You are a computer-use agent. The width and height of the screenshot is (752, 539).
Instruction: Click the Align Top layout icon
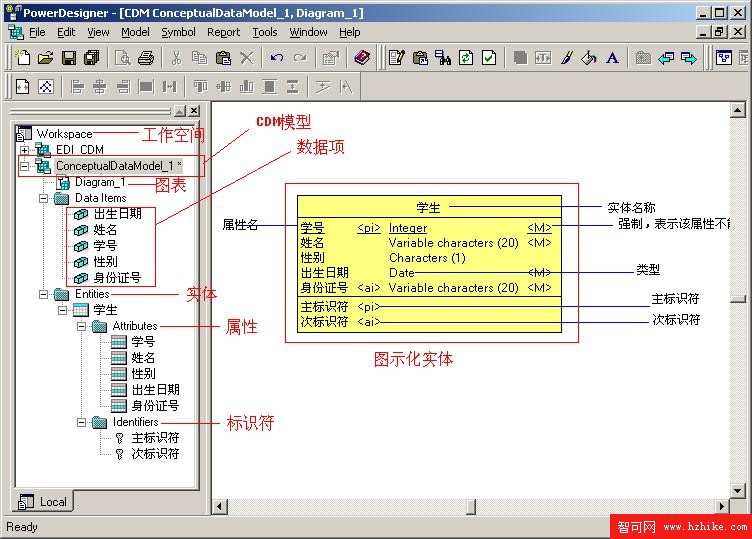(200, 87)
